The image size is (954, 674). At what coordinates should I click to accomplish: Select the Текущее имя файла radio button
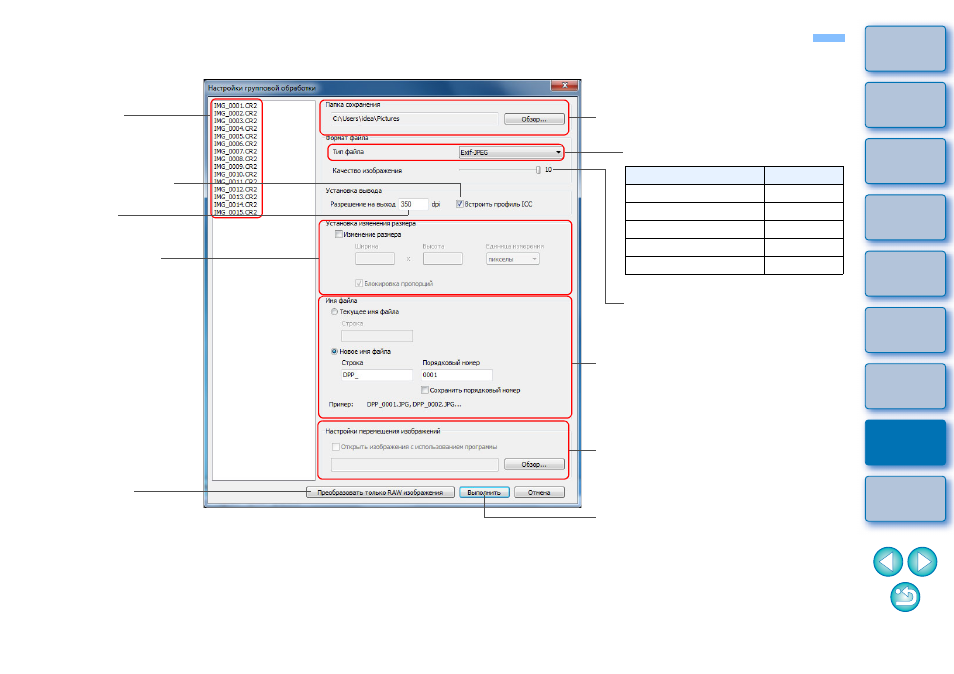click(334, 311)
